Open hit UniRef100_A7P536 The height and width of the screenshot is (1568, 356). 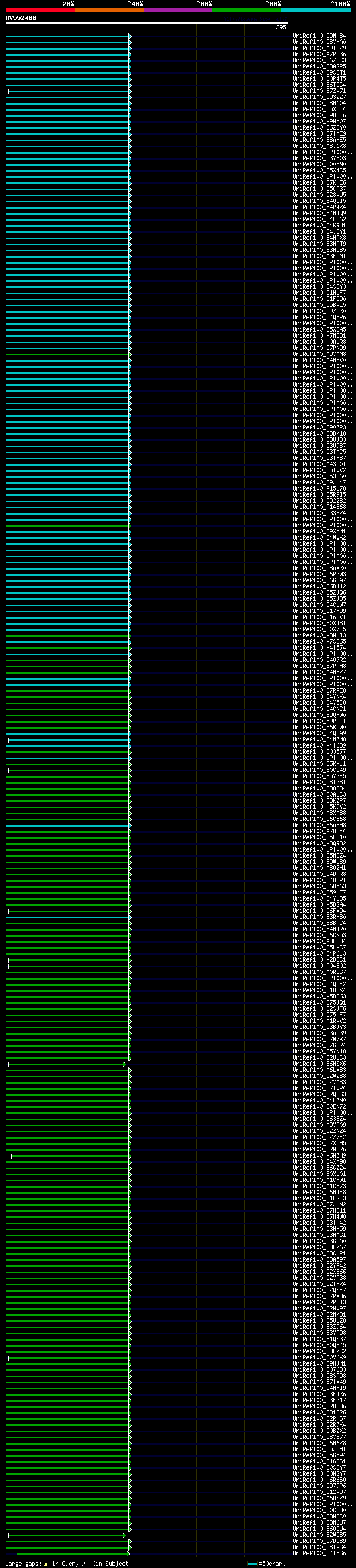tap(319, 54)
